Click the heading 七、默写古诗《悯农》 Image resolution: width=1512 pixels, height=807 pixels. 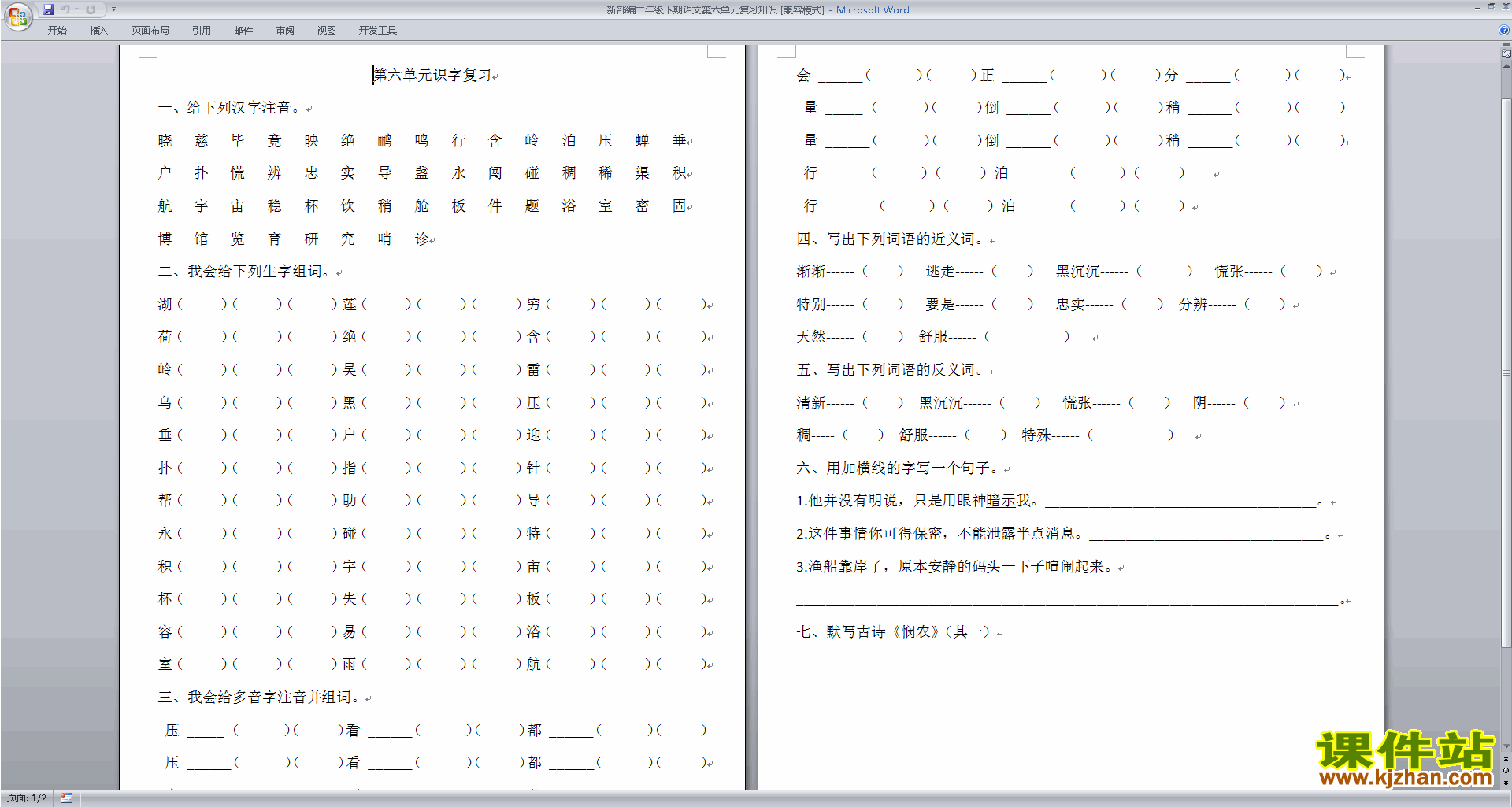tap(894, 632)
